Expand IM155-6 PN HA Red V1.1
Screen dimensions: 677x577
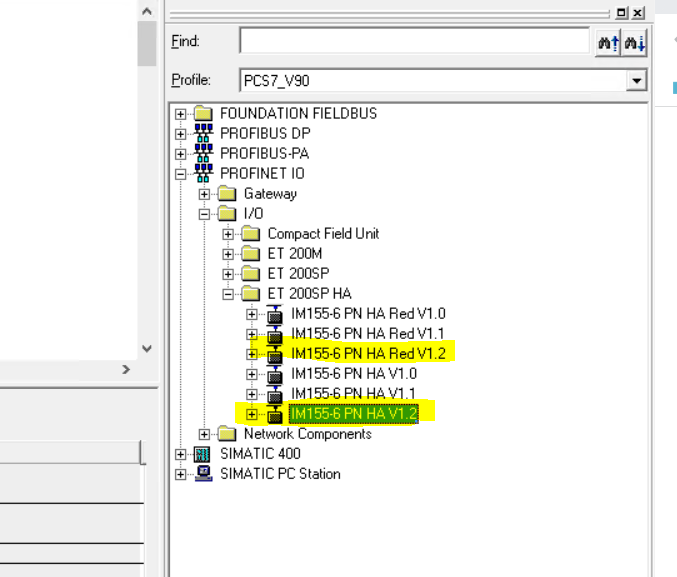pyautogui.click(x=252, y=334)
